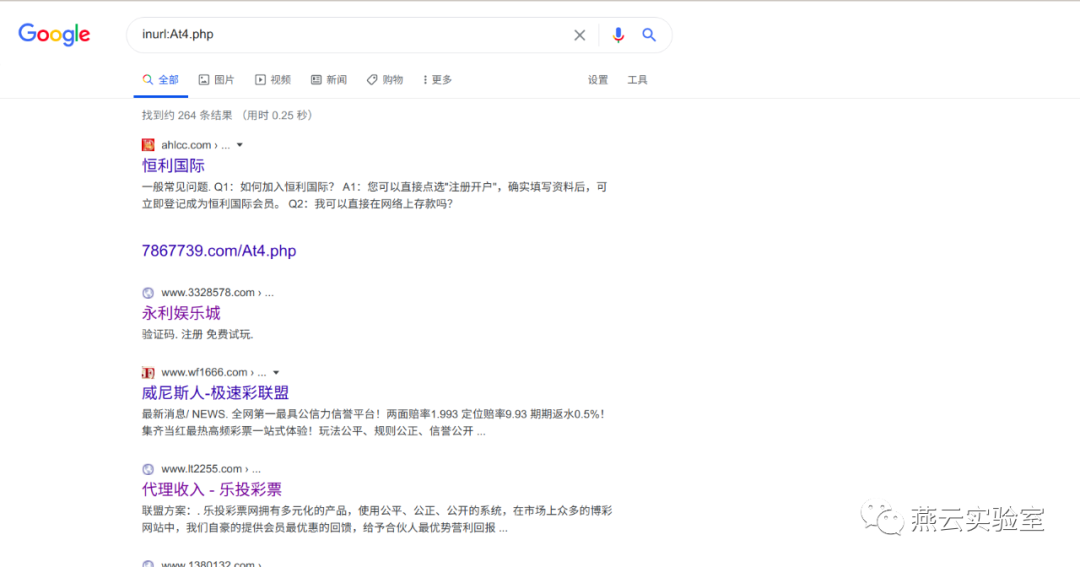Image resolution: width=1080 pixels, height=567 pixels.
Task: Click the www.wf1666.com favicon
Action: (148, 373)
